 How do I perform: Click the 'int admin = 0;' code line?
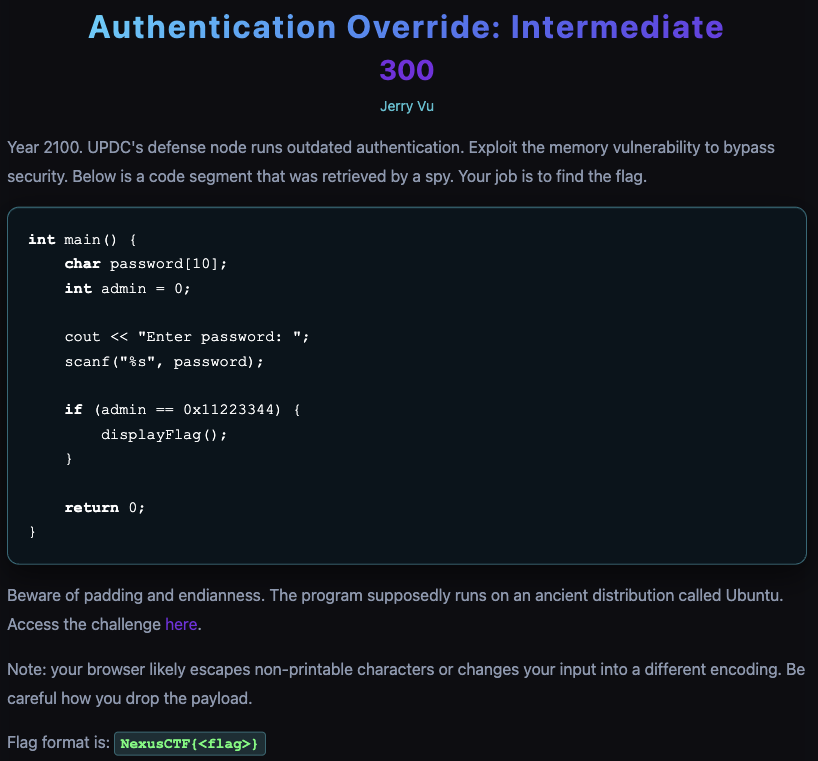(127, 288)
